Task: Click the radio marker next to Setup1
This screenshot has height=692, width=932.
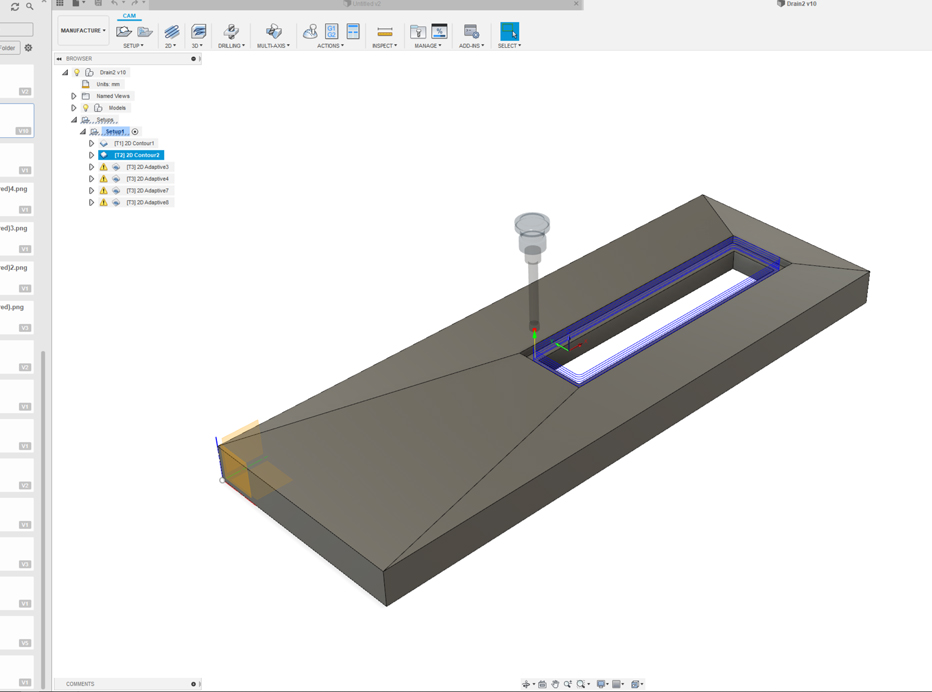Action: (134, 131)
